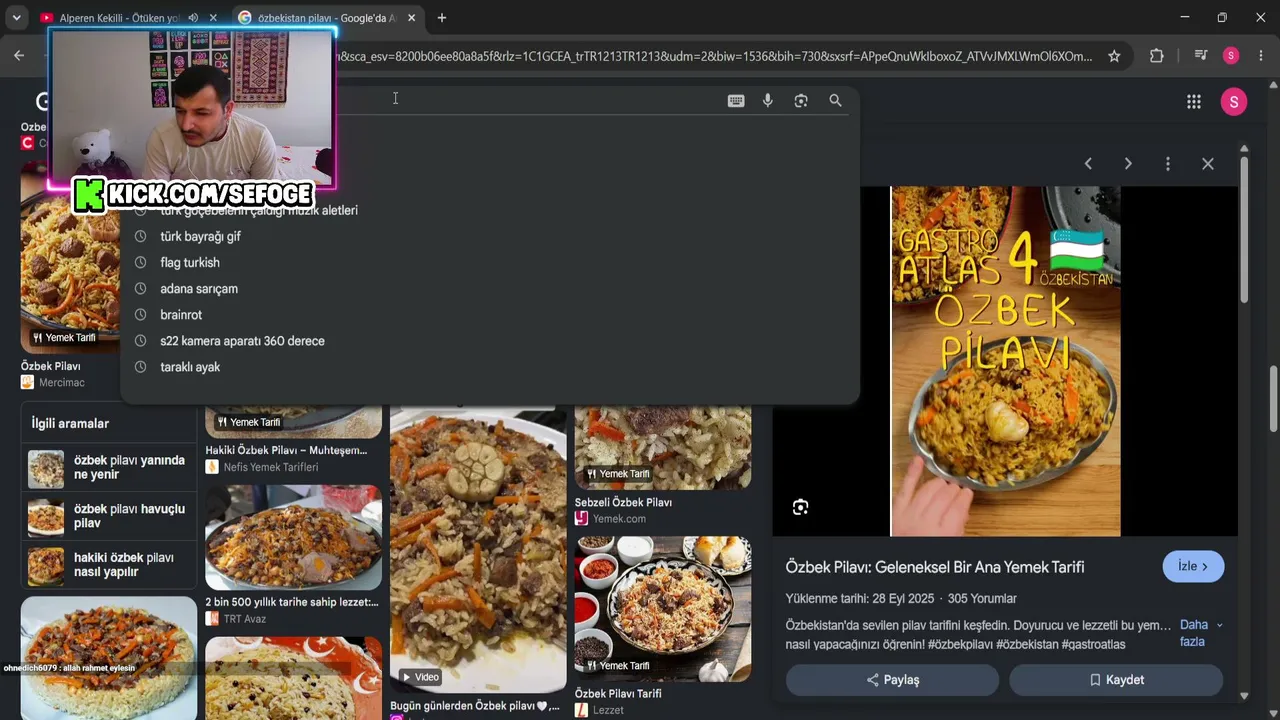Expand the description with "Daha fazla"

pyautogui.click(x=1199, y=633)
